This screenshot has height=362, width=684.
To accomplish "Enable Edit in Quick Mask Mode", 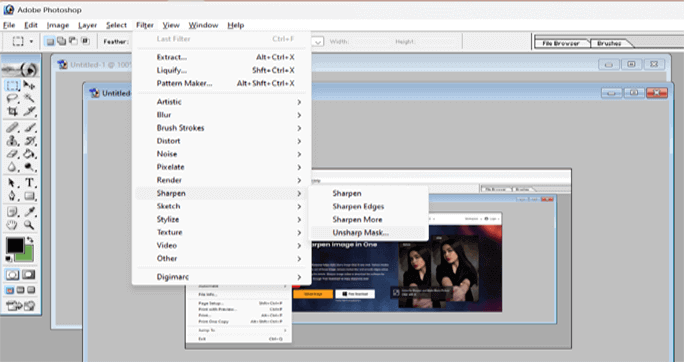I will tap(29, 274).
